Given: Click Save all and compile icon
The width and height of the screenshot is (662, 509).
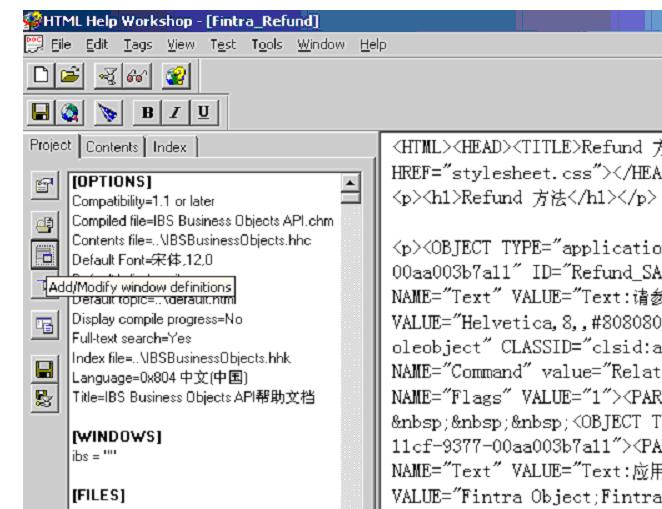Looking at the screenshot, I should (x=45, y=398).
